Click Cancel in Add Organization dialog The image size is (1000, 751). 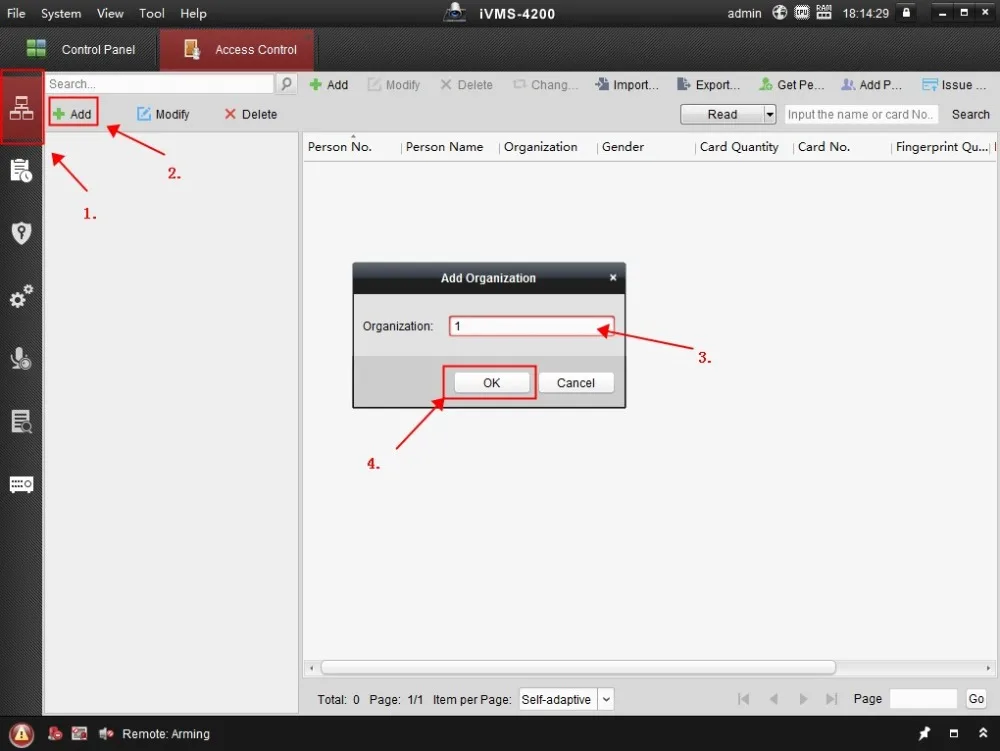pos(576,383)
